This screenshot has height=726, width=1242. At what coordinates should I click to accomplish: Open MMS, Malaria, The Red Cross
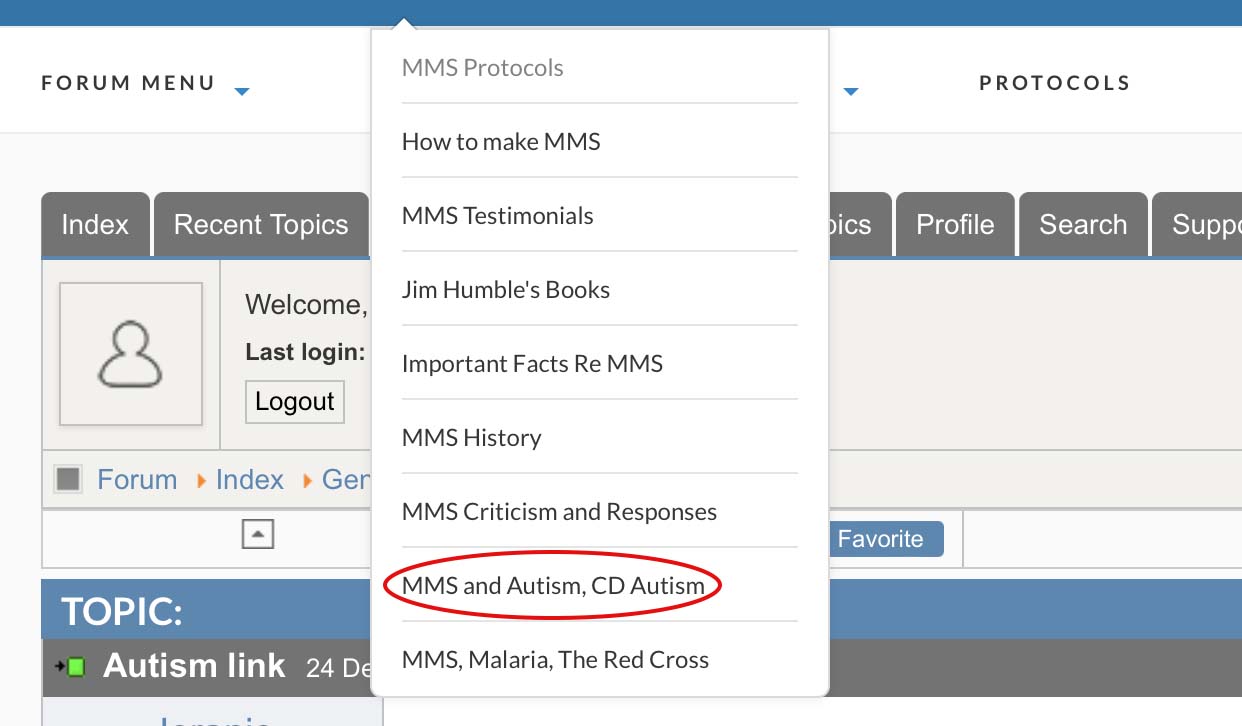click(x=555, y=660)
